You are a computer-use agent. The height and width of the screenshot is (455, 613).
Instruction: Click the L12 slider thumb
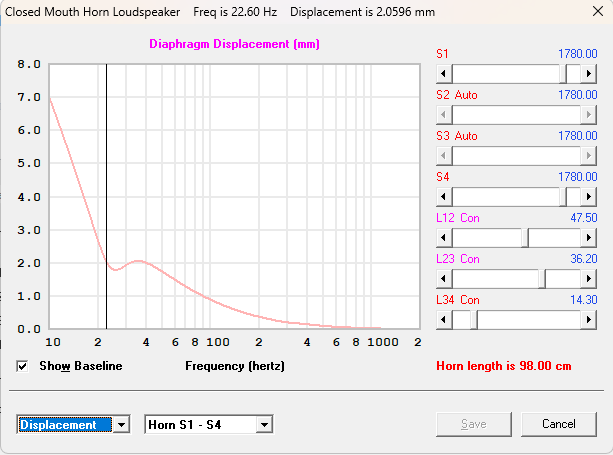(525, 237)
